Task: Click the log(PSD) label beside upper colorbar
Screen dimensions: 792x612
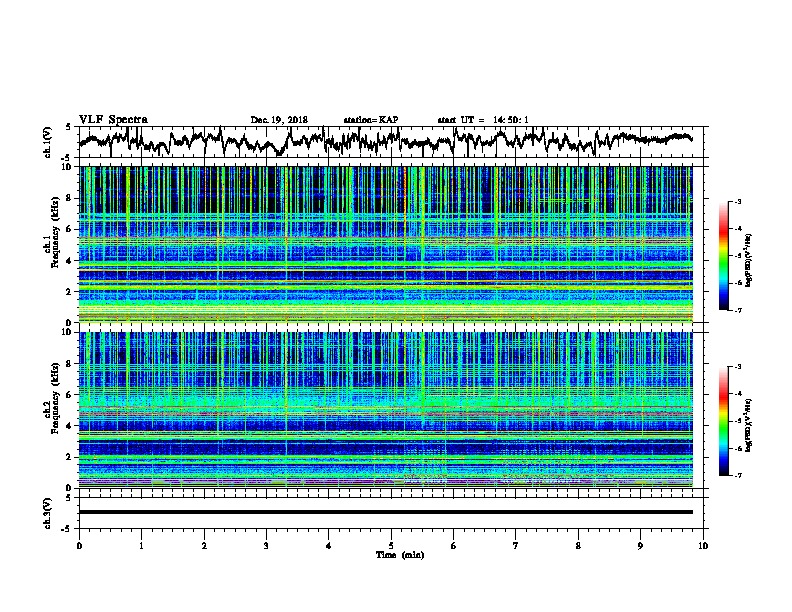Action: pos(749,260)
